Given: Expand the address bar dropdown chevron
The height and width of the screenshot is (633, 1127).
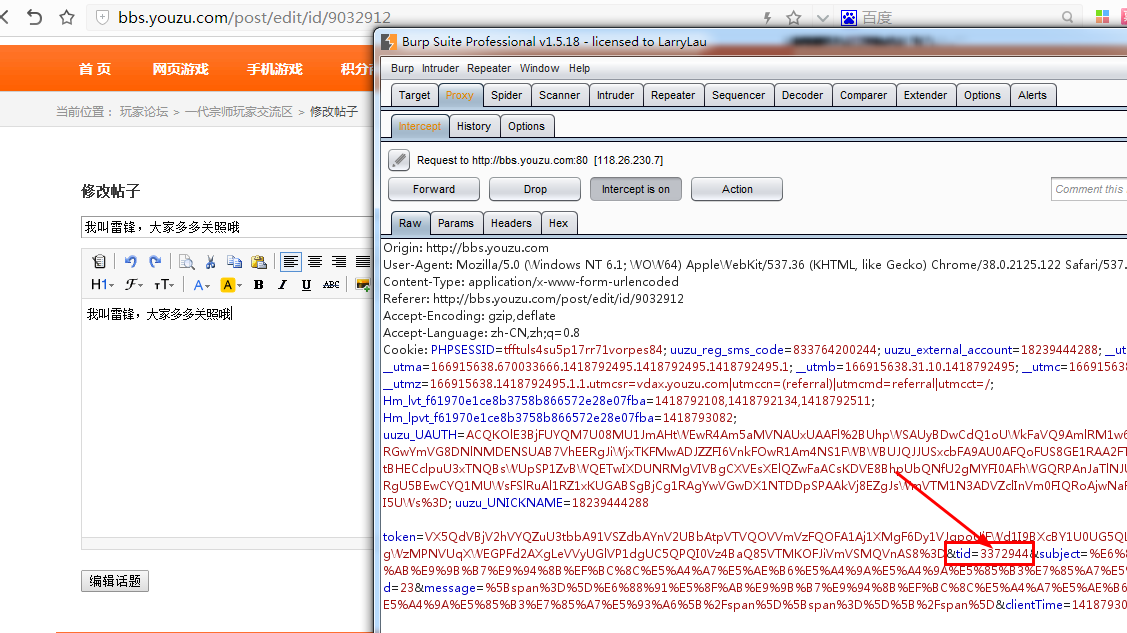Looking at the screenshot, I should (822, 18).
